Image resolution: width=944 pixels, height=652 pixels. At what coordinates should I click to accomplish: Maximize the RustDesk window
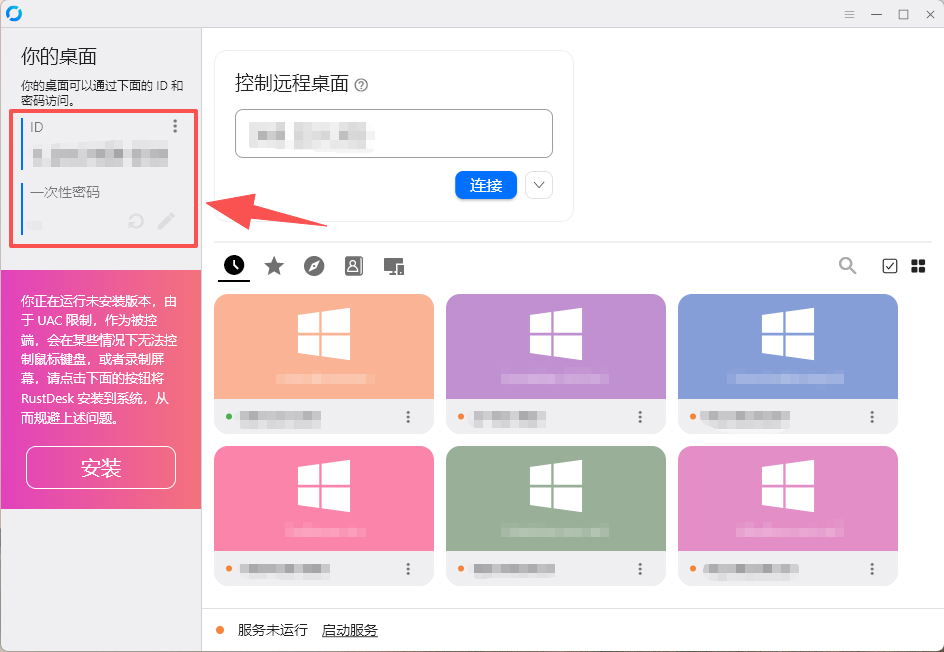click(903, 14)
